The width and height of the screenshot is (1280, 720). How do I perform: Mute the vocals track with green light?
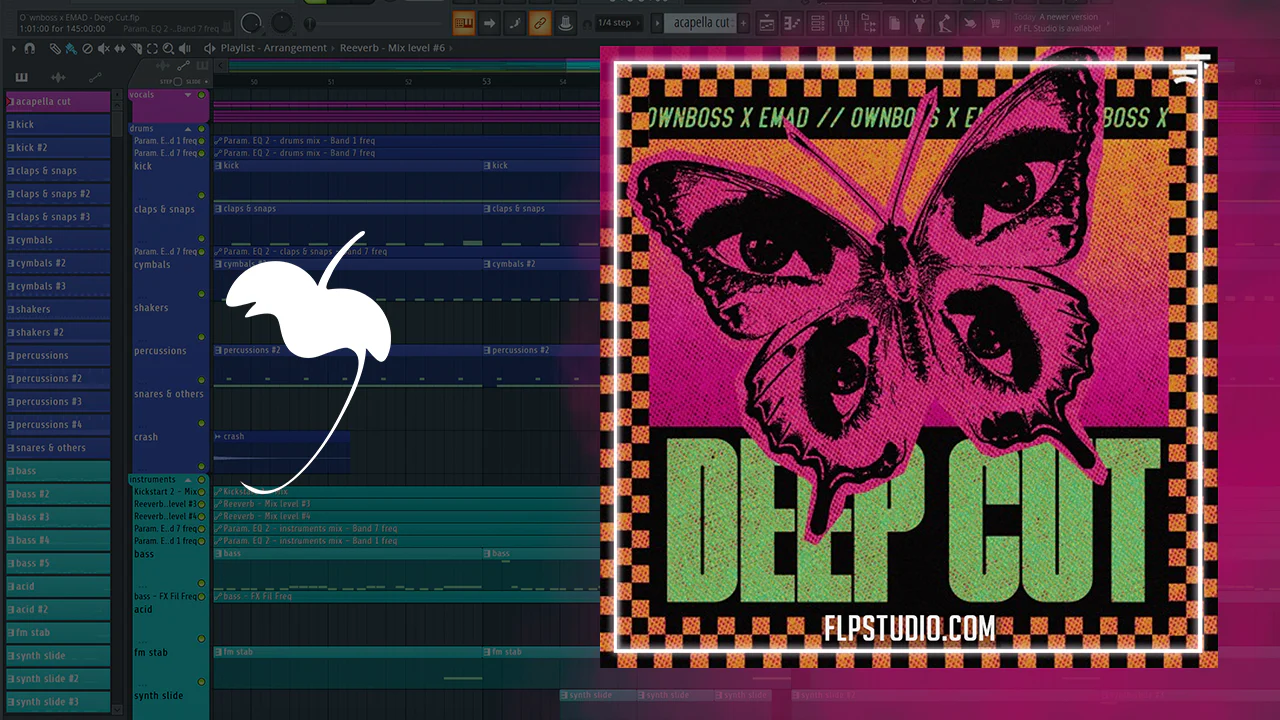coord(201,95)
